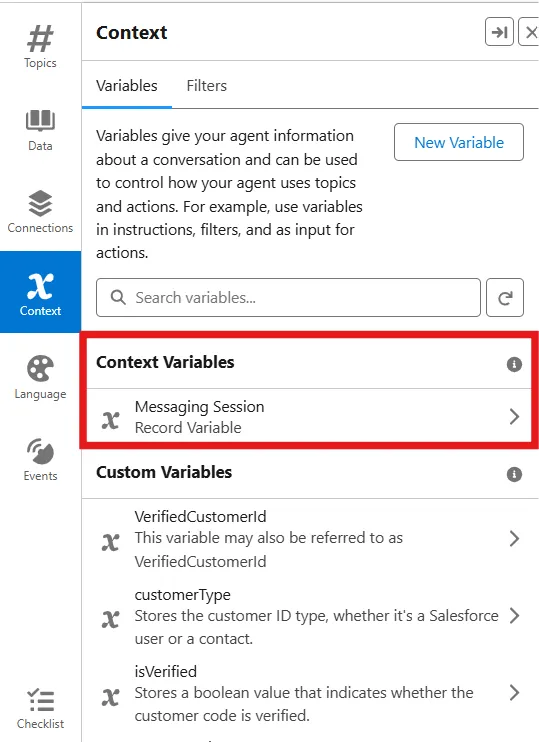Close the Context panel
Image resolution: width=539 pixels, height=742 pixels.
[530, 32]
